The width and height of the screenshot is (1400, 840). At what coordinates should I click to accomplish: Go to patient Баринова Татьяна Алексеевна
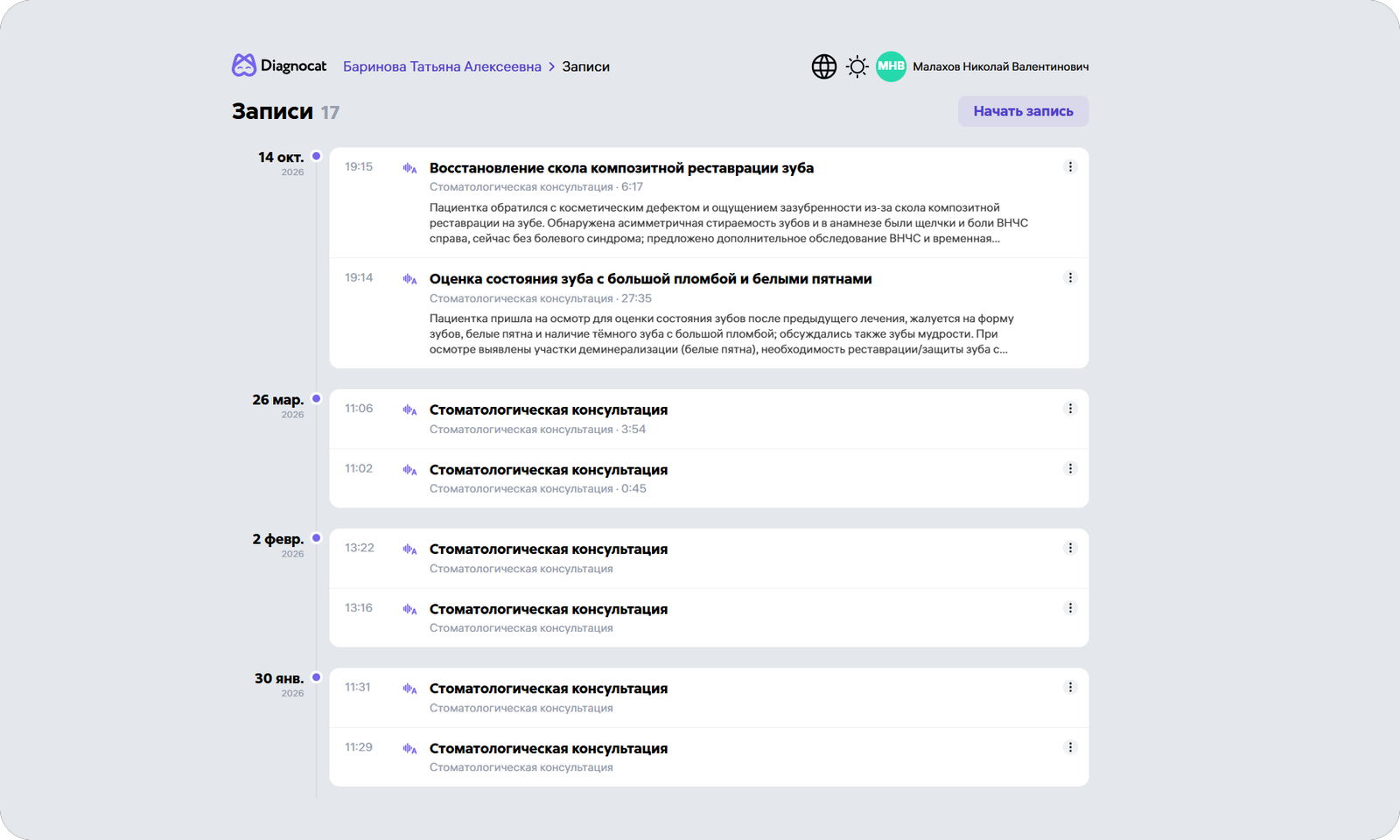442,66
